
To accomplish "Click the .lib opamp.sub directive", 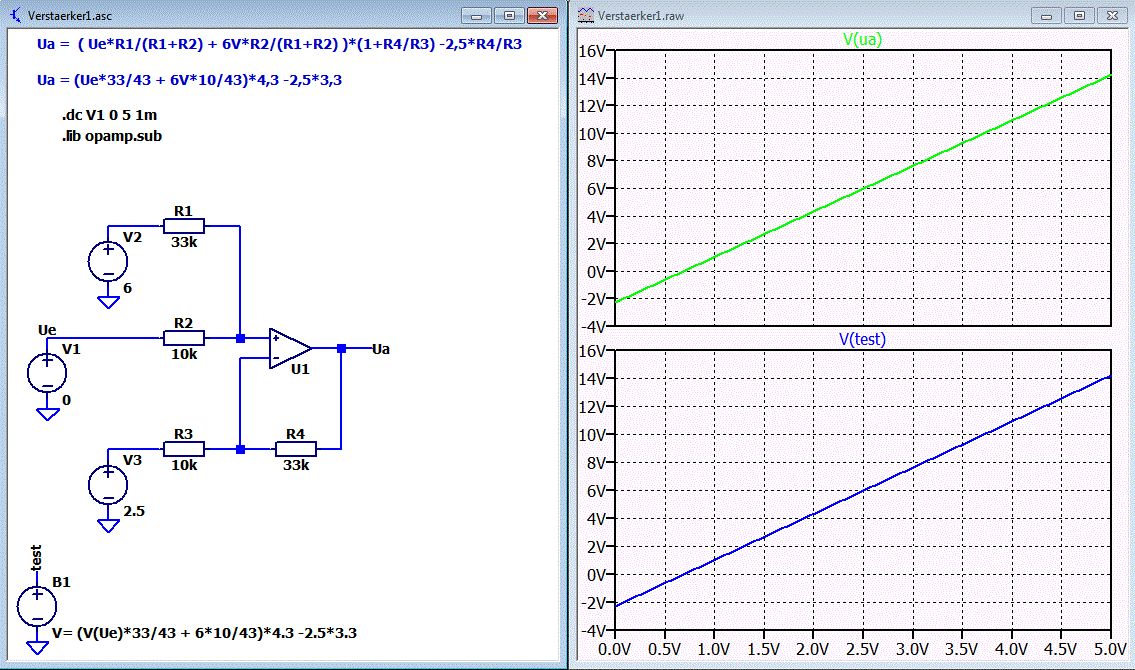I will (111, 136).
